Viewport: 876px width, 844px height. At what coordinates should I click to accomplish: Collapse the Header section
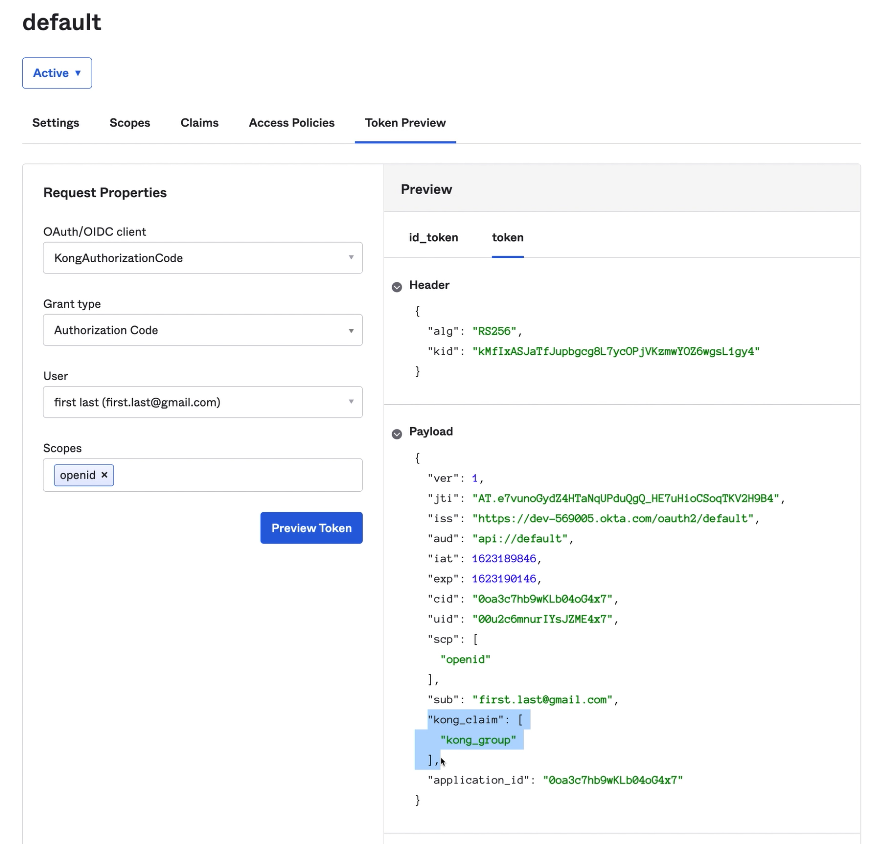[397, 286]
